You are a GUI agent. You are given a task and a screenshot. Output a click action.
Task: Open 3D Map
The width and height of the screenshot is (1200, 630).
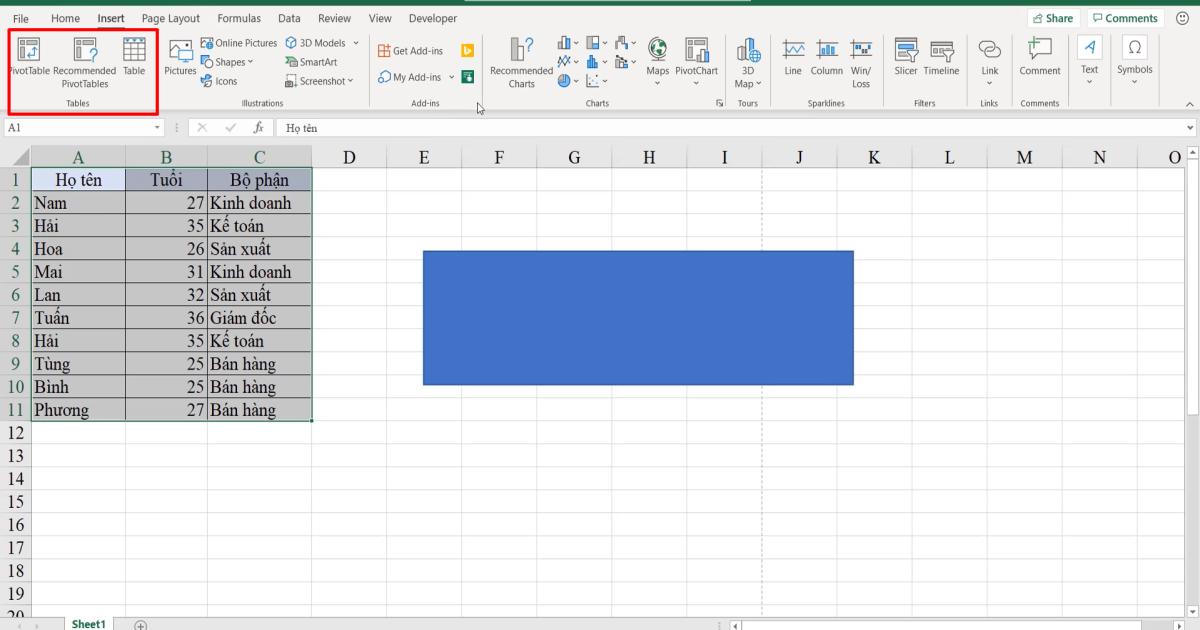pyautogui.click(x=746, y=60)
